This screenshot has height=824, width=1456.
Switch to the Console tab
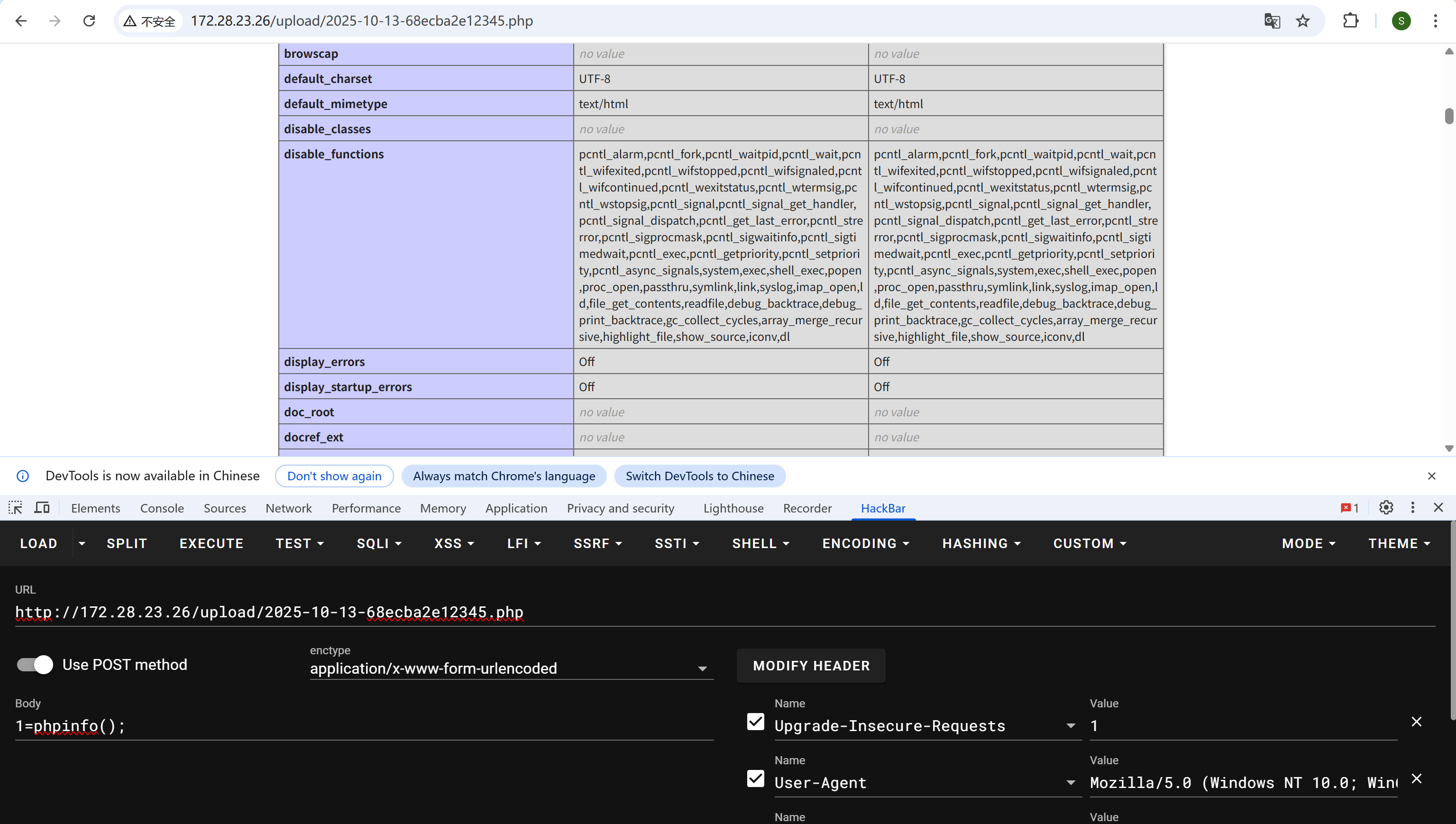162,508
